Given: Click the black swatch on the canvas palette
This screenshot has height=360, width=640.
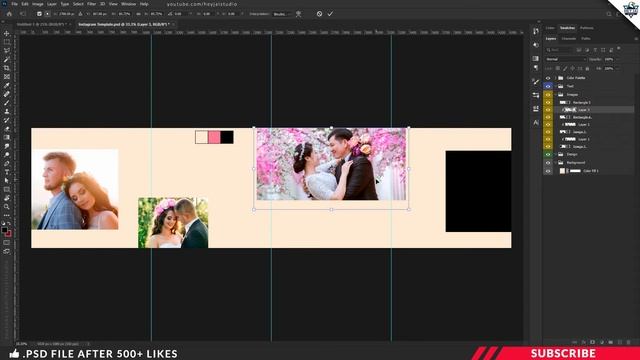Looking at the screenshot, I should tap(227, 137).
